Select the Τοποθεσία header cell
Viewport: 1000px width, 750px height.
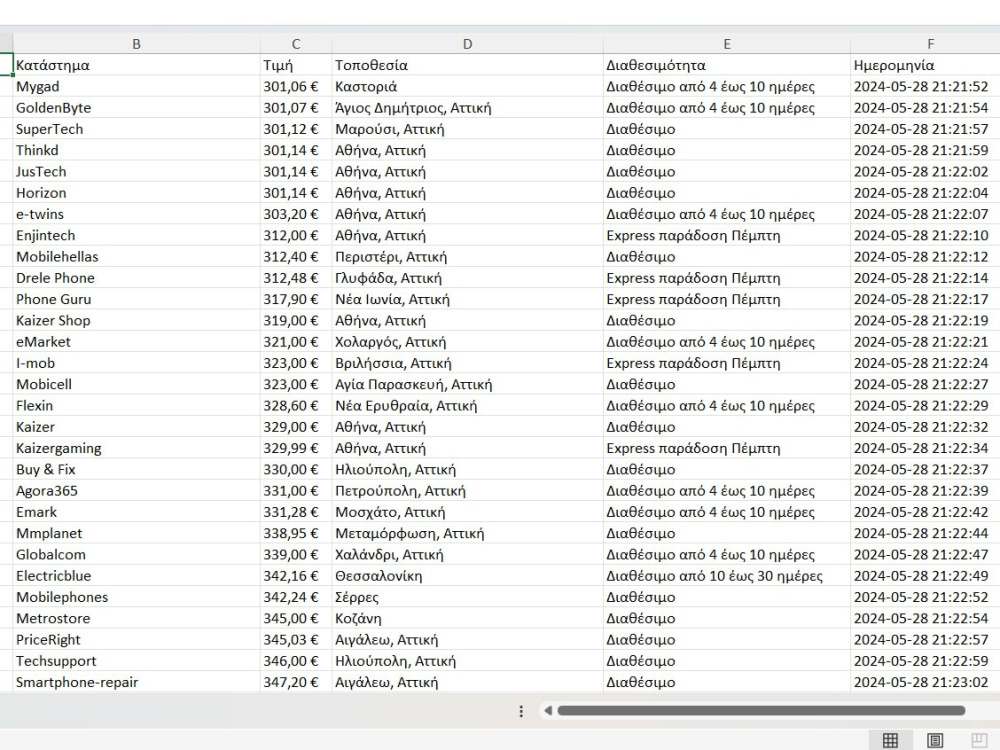[467, 65]
